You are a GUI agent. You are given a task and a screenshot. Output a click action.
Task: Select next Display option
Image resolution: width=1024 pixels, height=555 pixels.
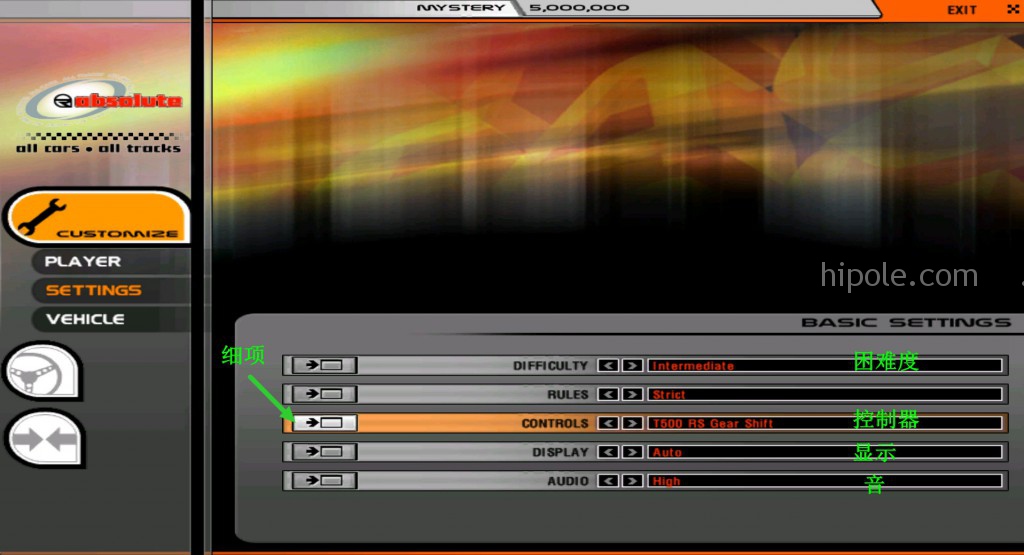point(632,452)
